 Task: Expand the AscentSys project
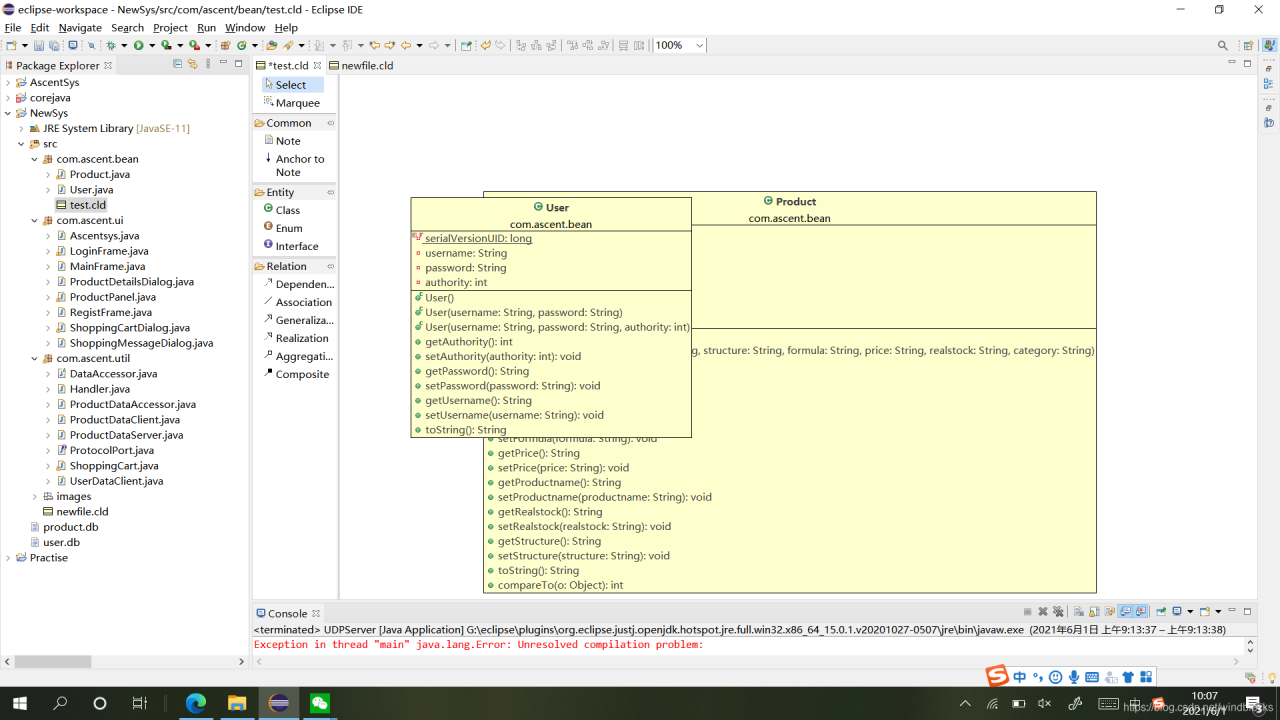[x=8, y=82]
